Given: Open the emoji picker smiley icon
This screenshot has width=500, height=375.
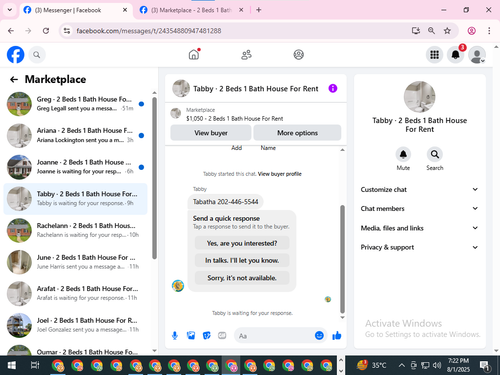Looking at the screenshot, I should pos(319,335).
